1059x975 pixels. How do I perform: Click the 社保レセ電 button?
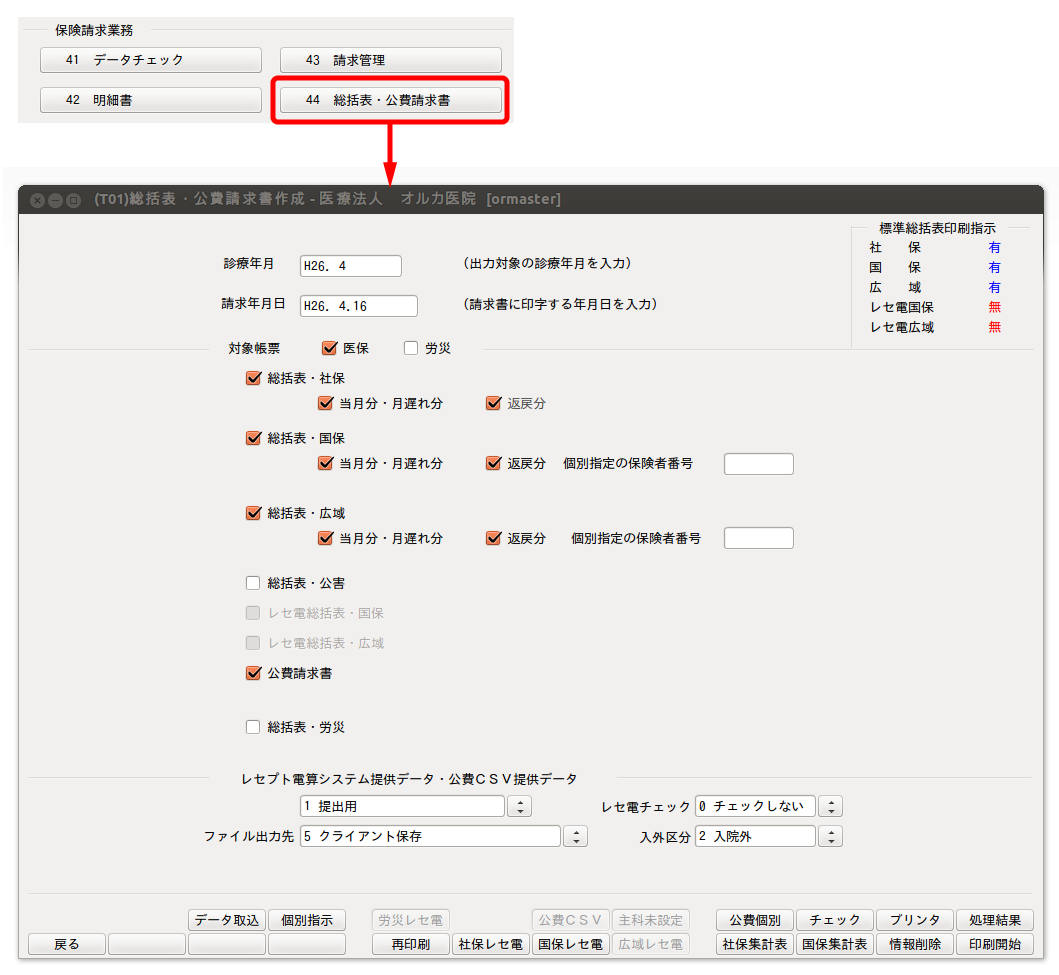pos(490,944)
